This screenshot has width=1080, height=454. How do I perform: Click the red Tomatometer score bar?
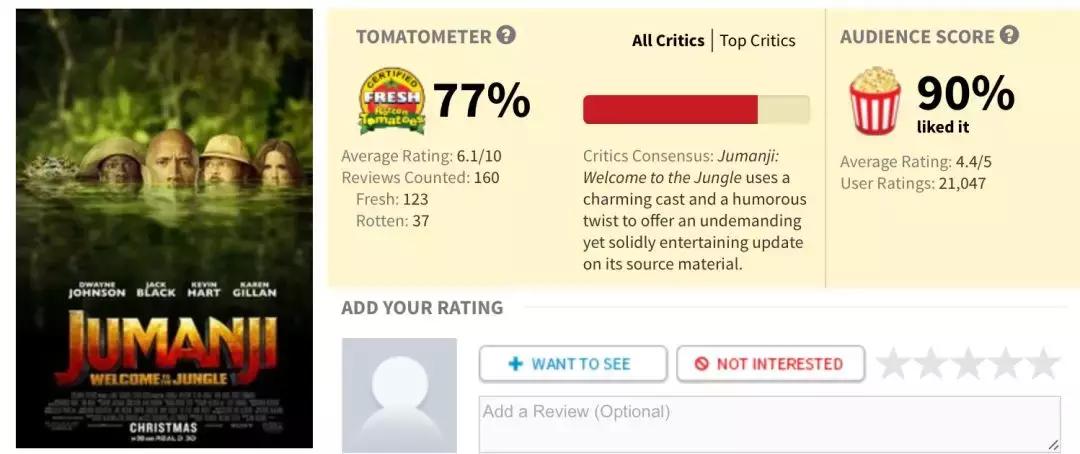click(670, 109)
